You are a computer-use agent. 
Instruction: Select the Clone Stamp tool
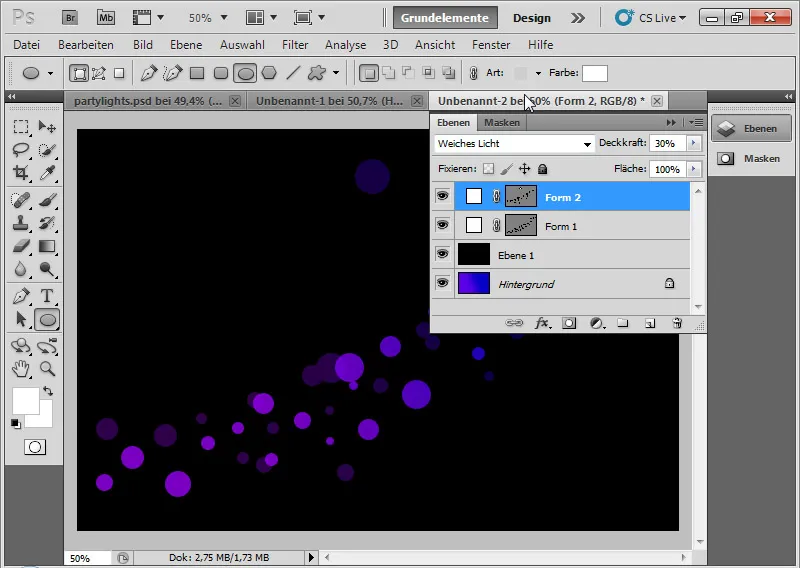pyautogui.click(x=21, y=223)
